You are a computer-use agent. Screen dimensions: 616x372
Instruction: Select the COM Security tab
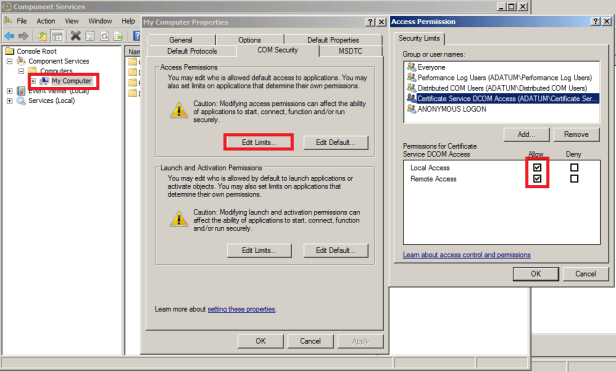pos(278,50)
